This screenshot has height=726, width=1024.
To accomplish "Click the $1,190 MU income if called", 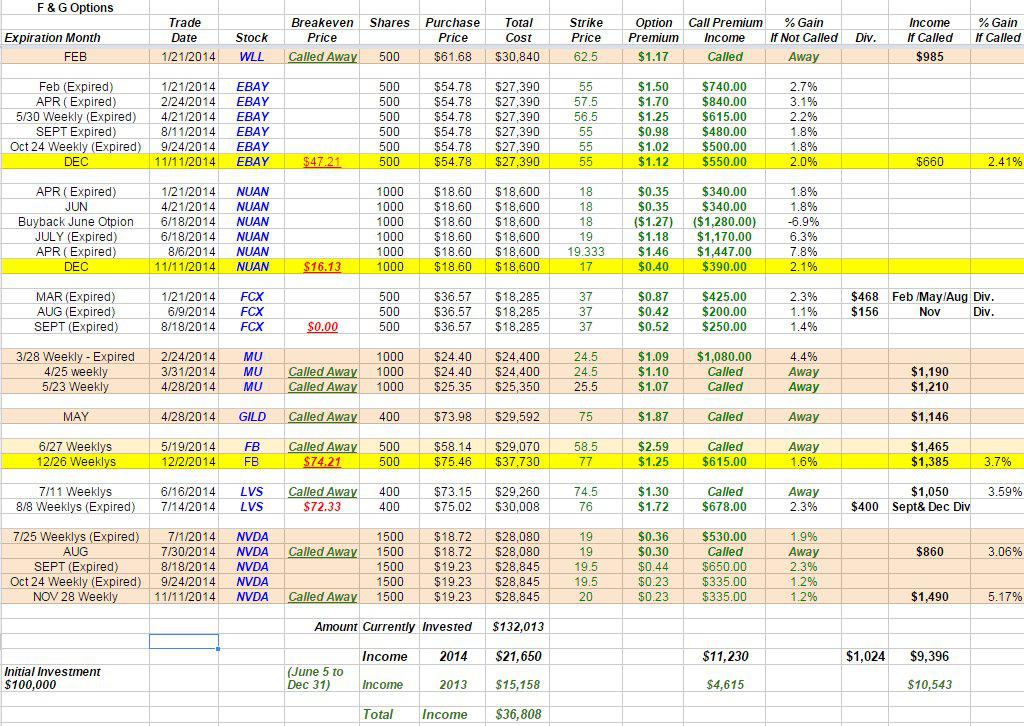I will tap(929, 372).
